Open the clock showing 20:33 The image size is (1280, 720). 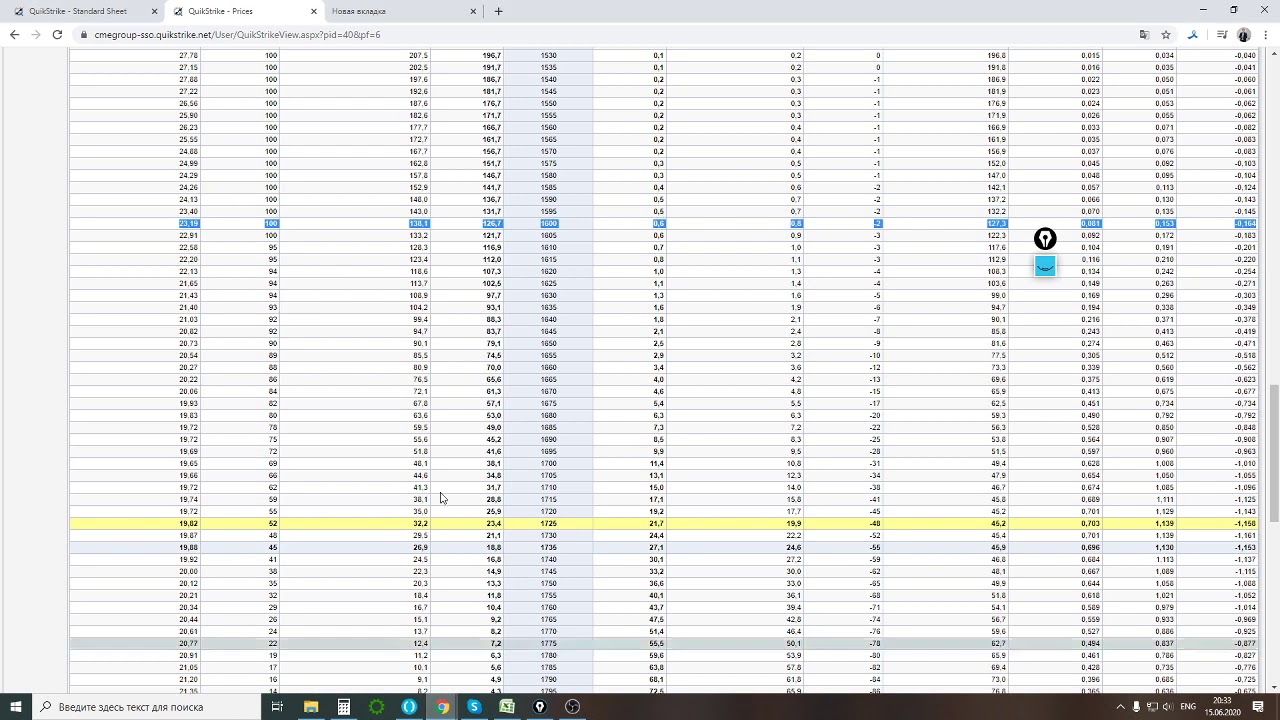1224,707
